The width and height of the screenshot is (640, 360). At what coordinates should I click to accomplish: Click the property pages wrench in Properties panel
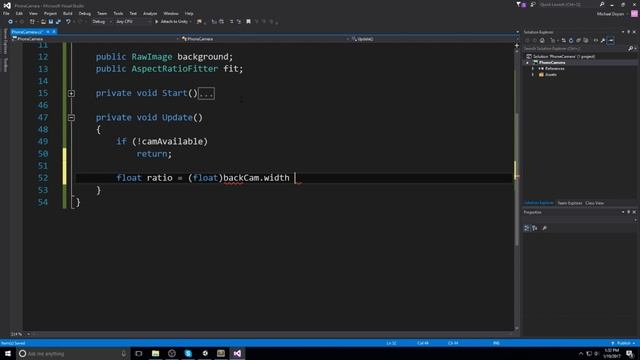coord(544,228)
